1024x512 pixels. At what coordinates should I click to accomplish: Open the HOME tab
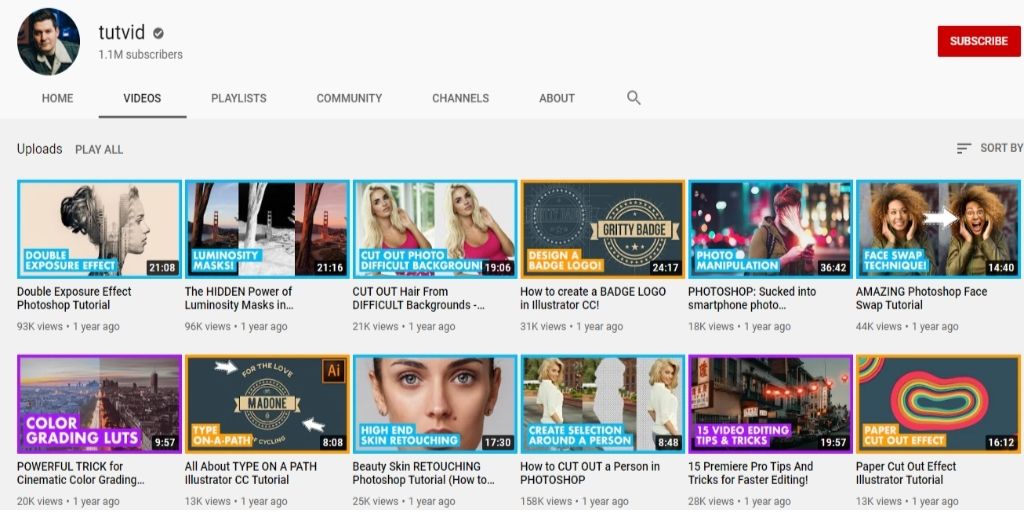pyautogui.click(x=57, y=98)
